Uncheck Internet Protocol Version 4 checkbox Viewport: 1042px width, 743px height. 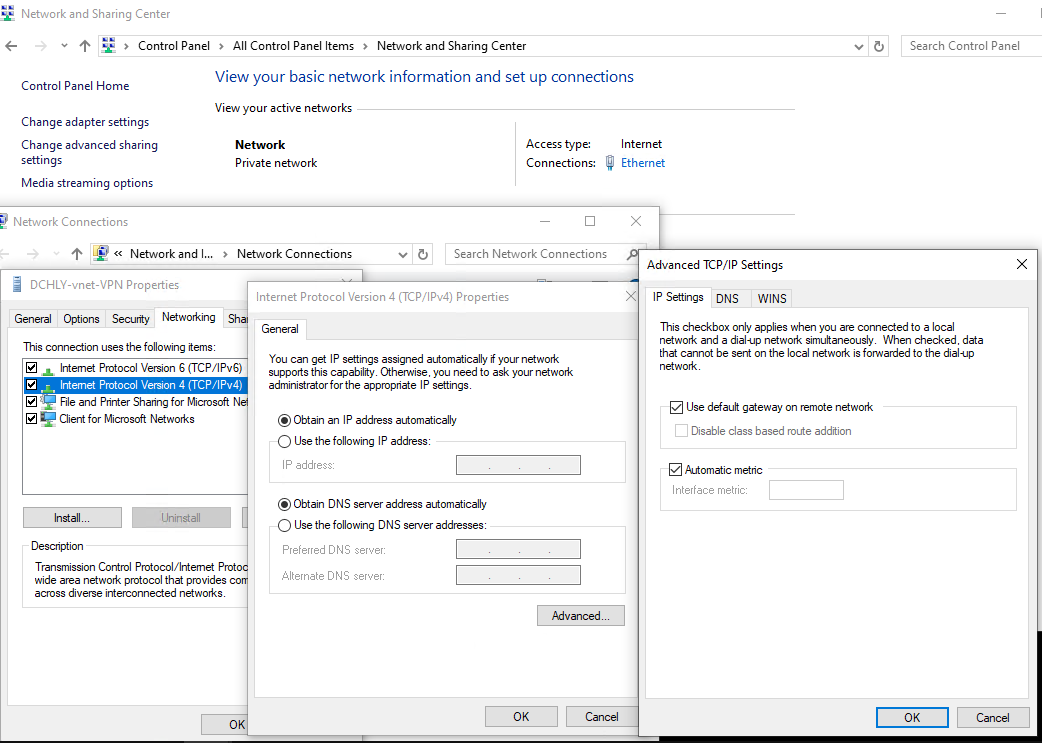31,385
